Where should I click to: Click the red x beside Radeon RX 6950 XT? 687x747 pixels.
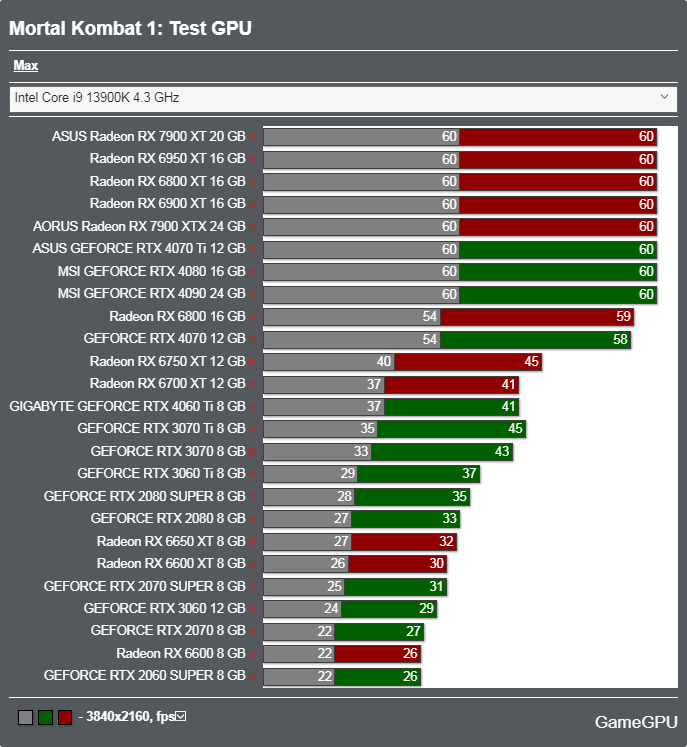[x=253, y=160]
